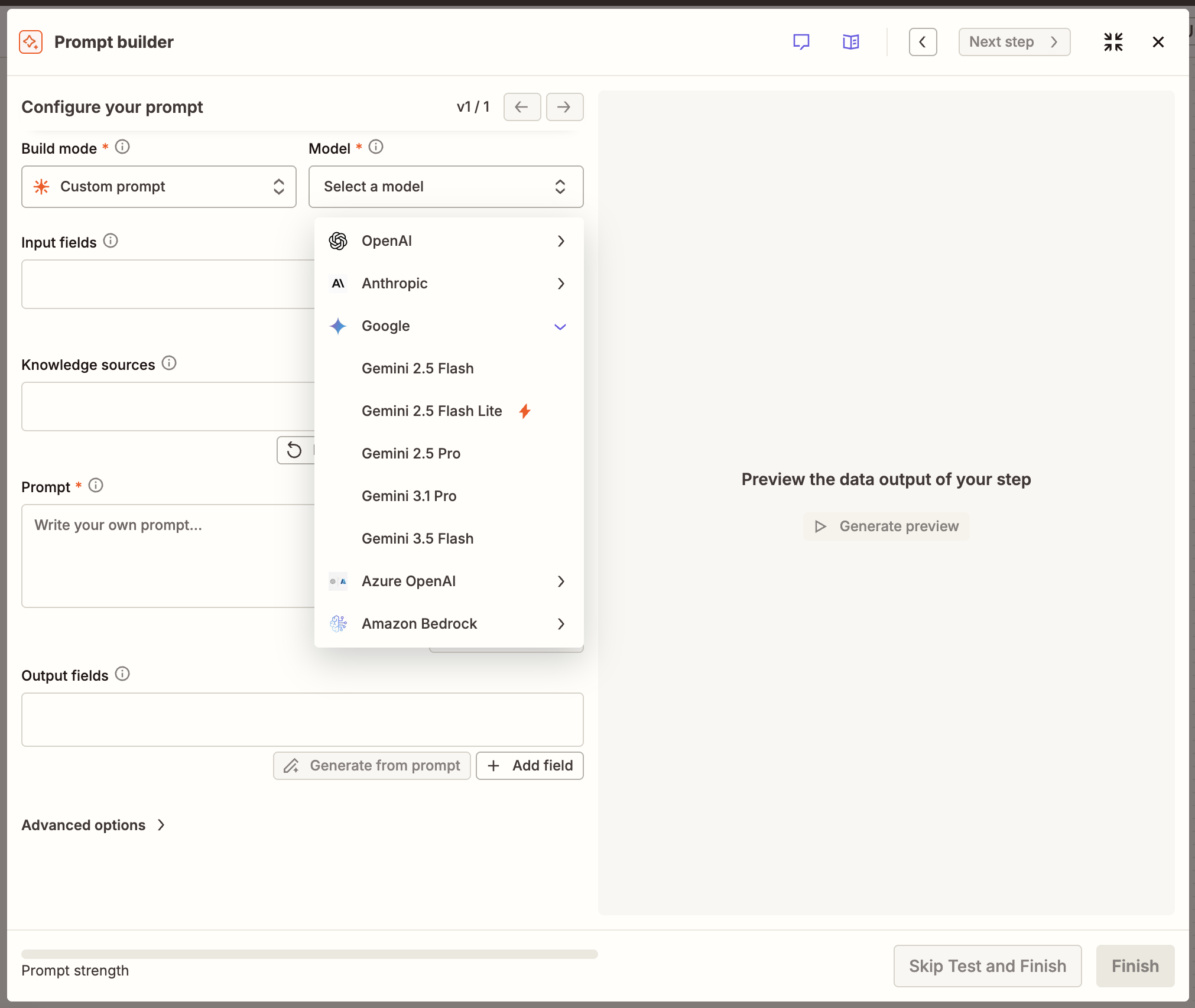Focus the Write your own prompt textarea
The height and width of the screenshot is (1008, 1195).
168,556
